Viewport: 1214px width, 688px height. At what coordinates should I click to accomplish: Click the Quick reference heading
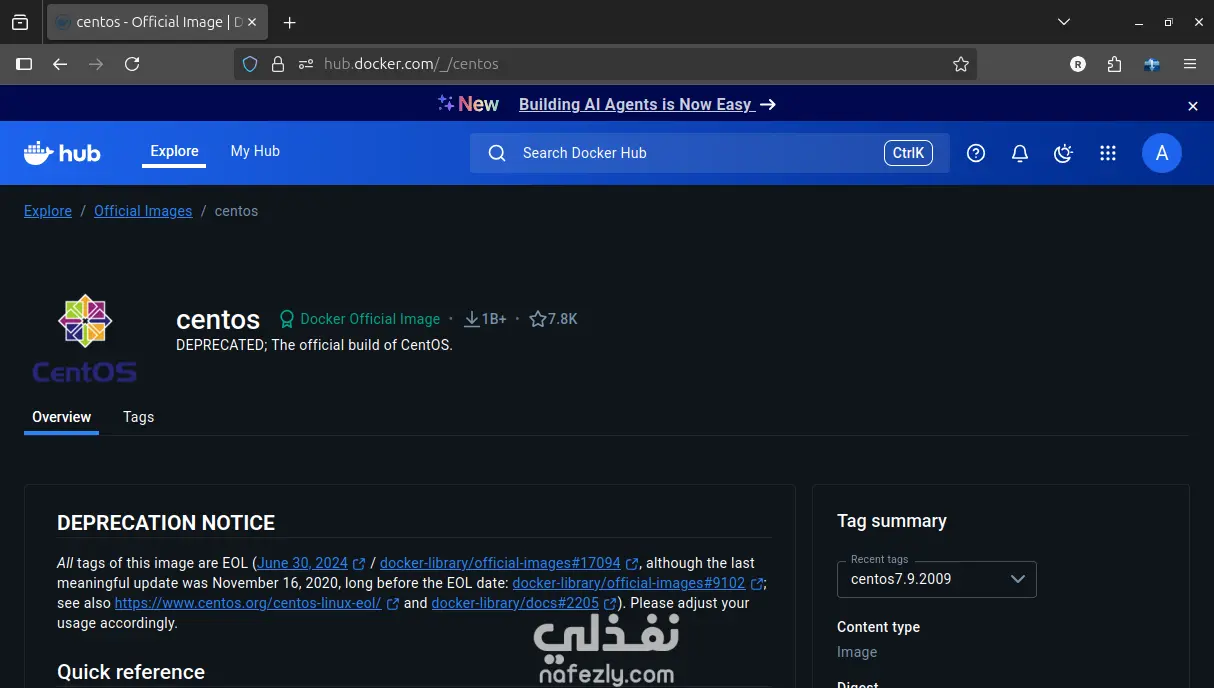pos(131,672)
